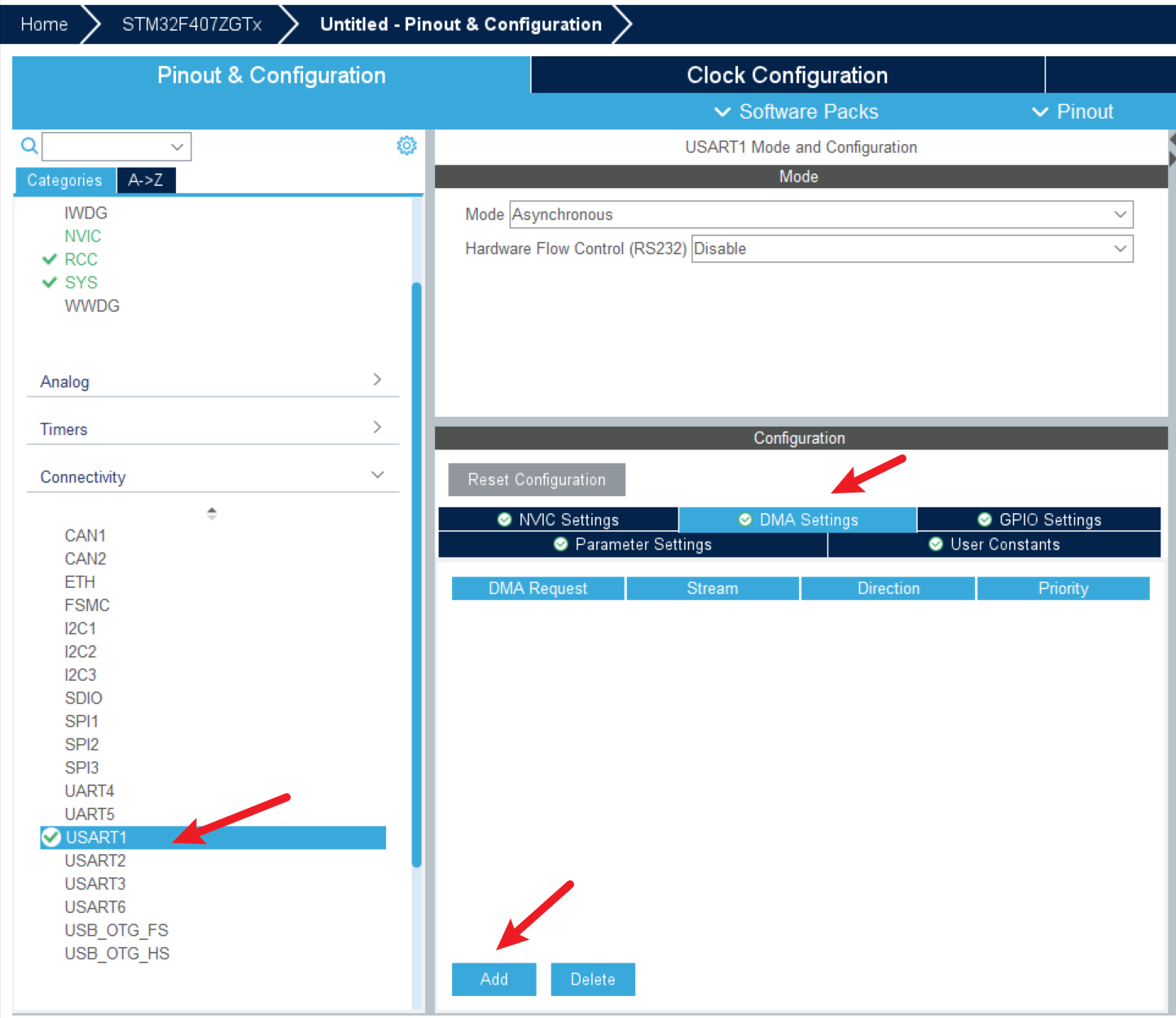Open the Pinout dropdown menu
This screenshot has height=1018, width=1176.
(1073, 112)
